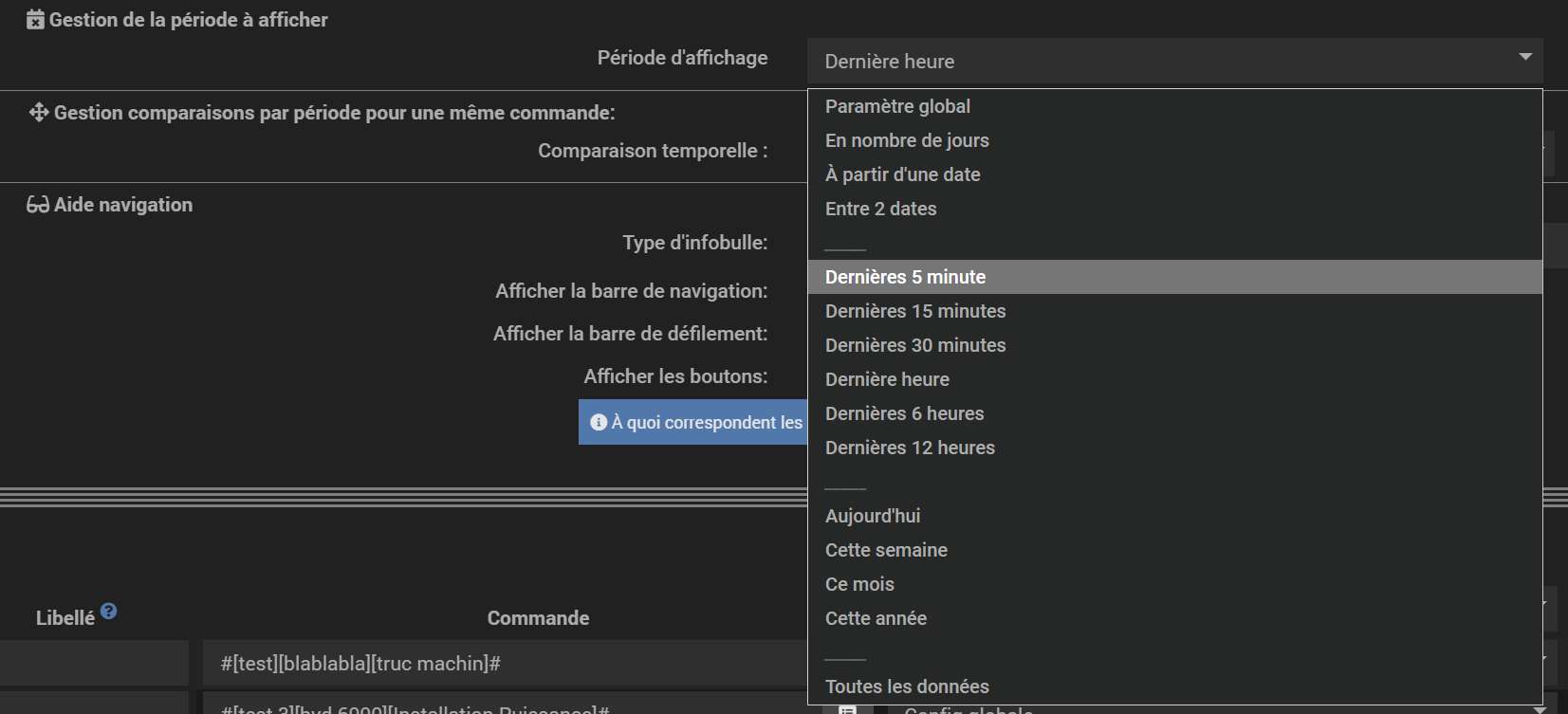The image size is (1568, 714).
Task: Click the Libellé column header
Action: click(65, 618)
